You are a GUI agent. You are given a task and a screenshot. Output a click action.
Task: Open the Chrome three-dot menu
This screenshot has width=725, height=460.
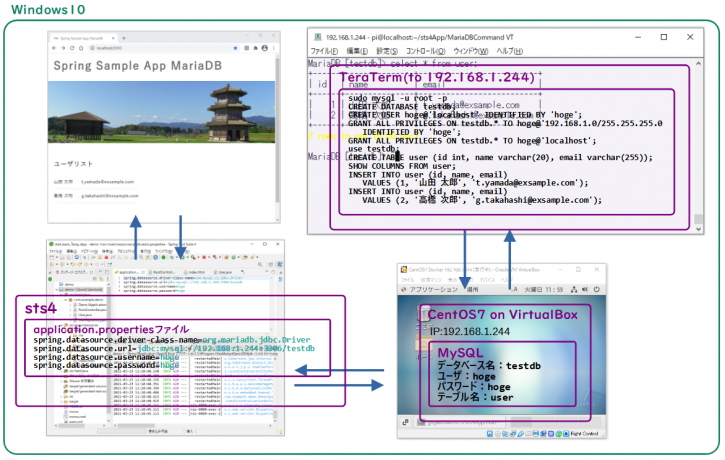click(273, 47)
